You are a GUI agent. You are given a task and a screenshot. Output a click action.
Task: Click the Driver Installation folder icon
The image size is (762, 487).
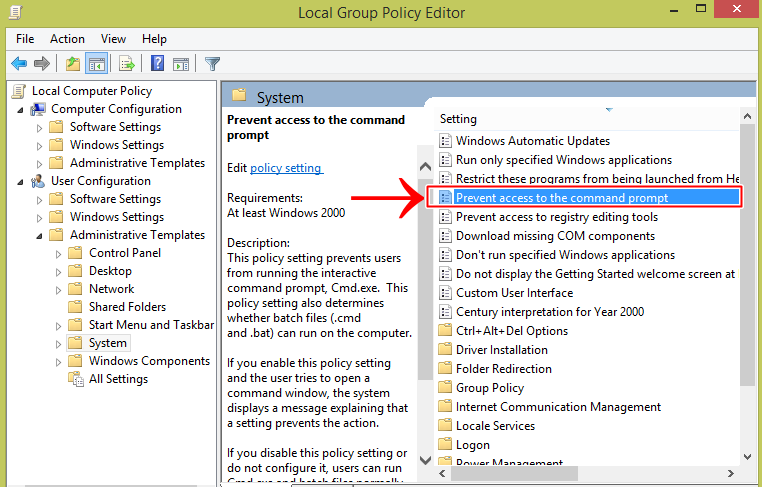click(x=445, y=349)
